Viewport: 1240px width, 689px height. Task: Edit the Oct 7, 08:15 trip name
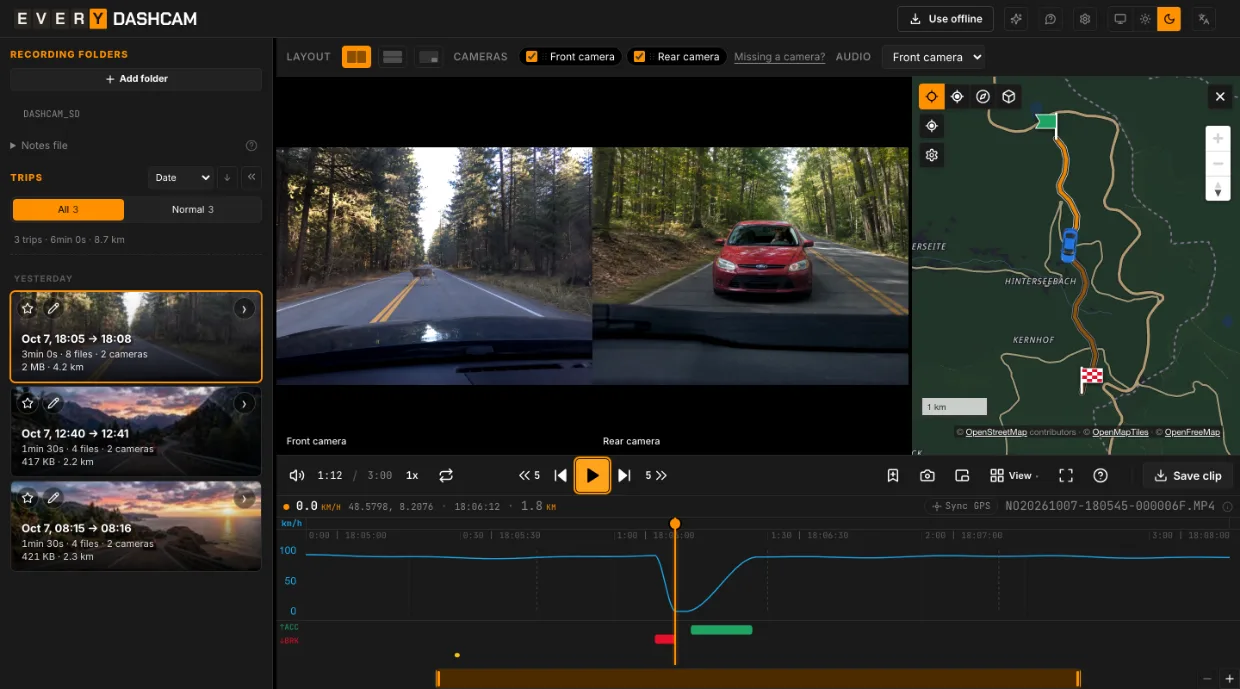(54, 497)
